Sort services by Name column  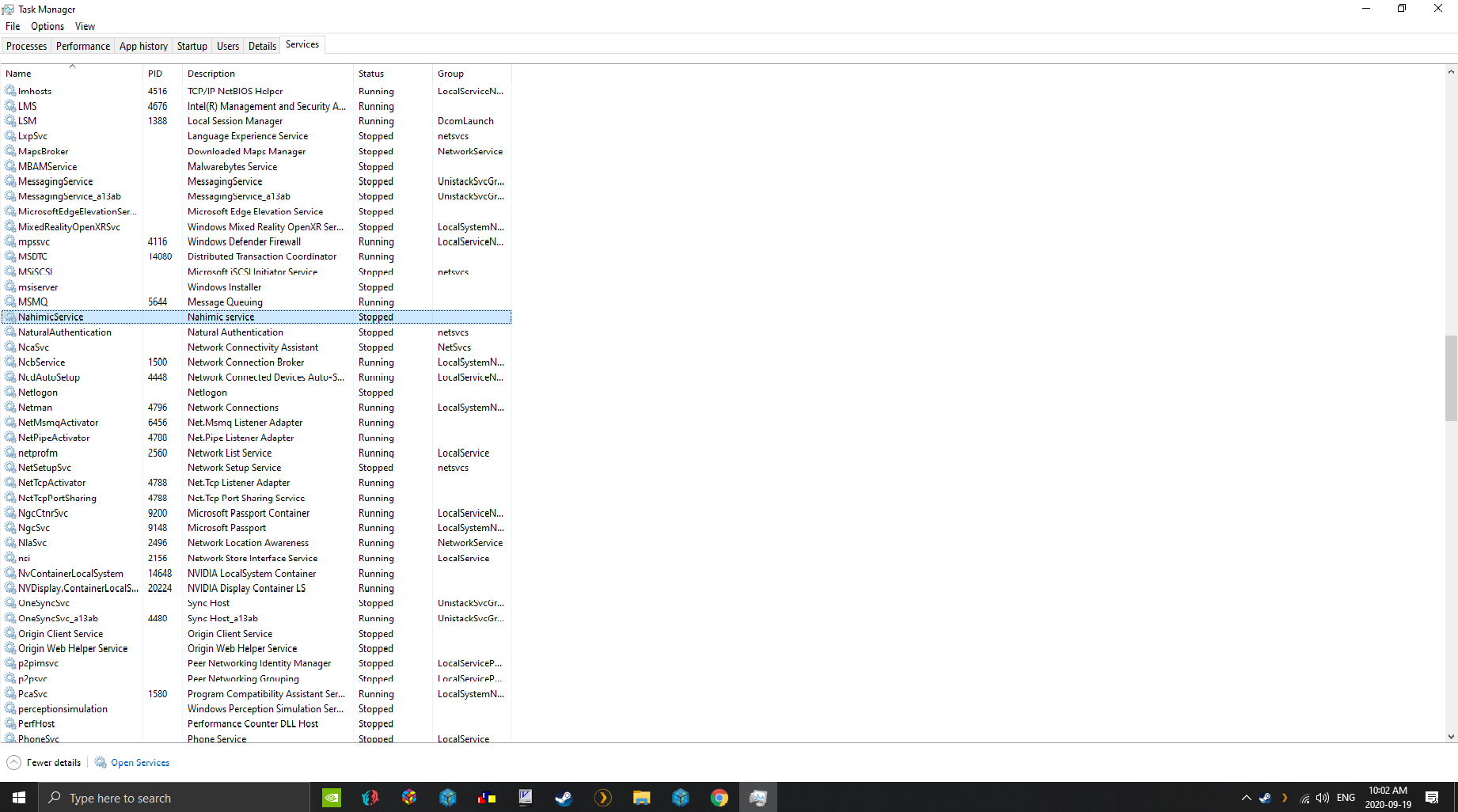point(71,74)
